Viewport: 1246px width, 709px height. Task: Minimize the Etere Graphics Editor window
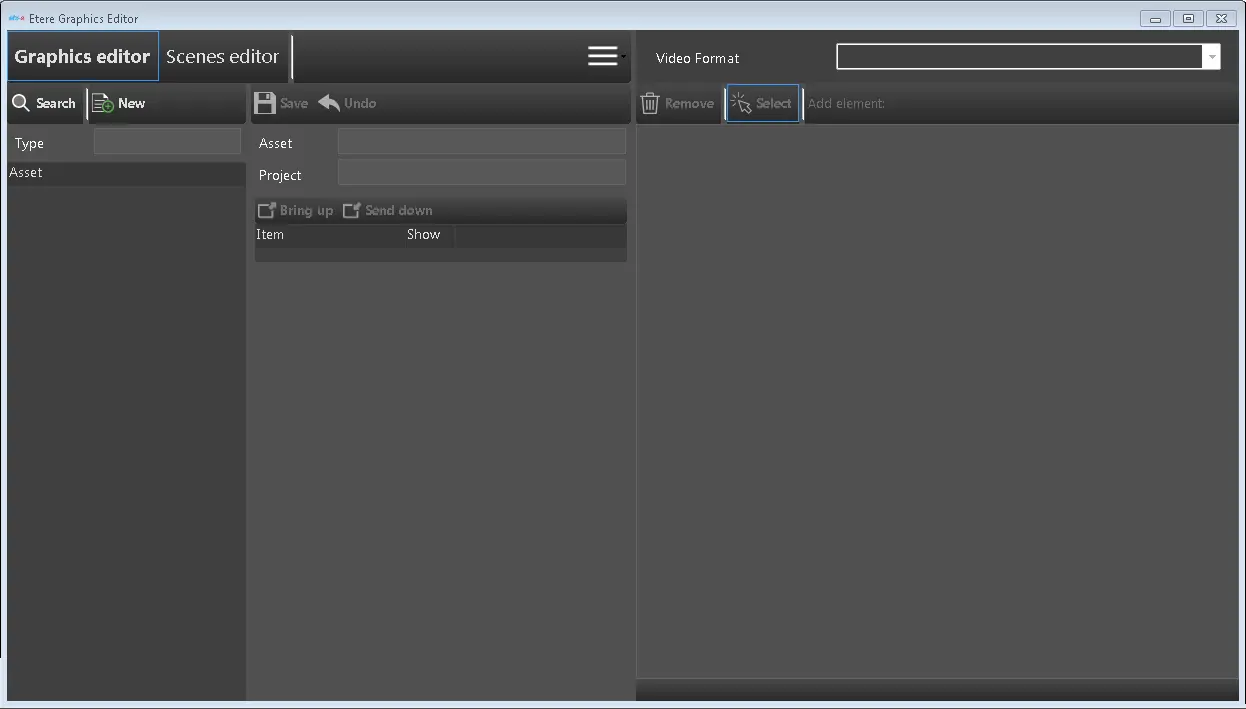[1155, 18]
